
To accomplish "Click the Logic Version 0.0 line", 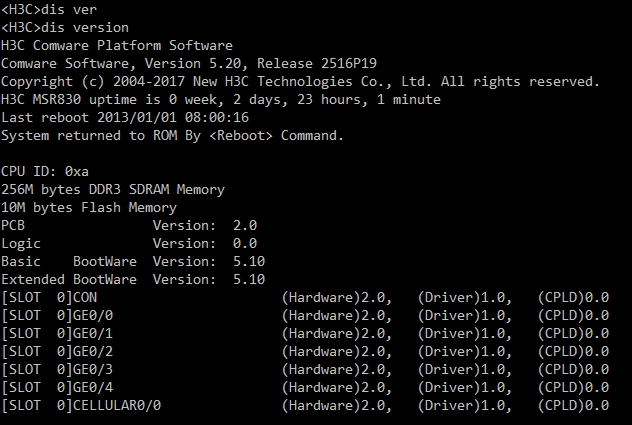I will (128, 243).
